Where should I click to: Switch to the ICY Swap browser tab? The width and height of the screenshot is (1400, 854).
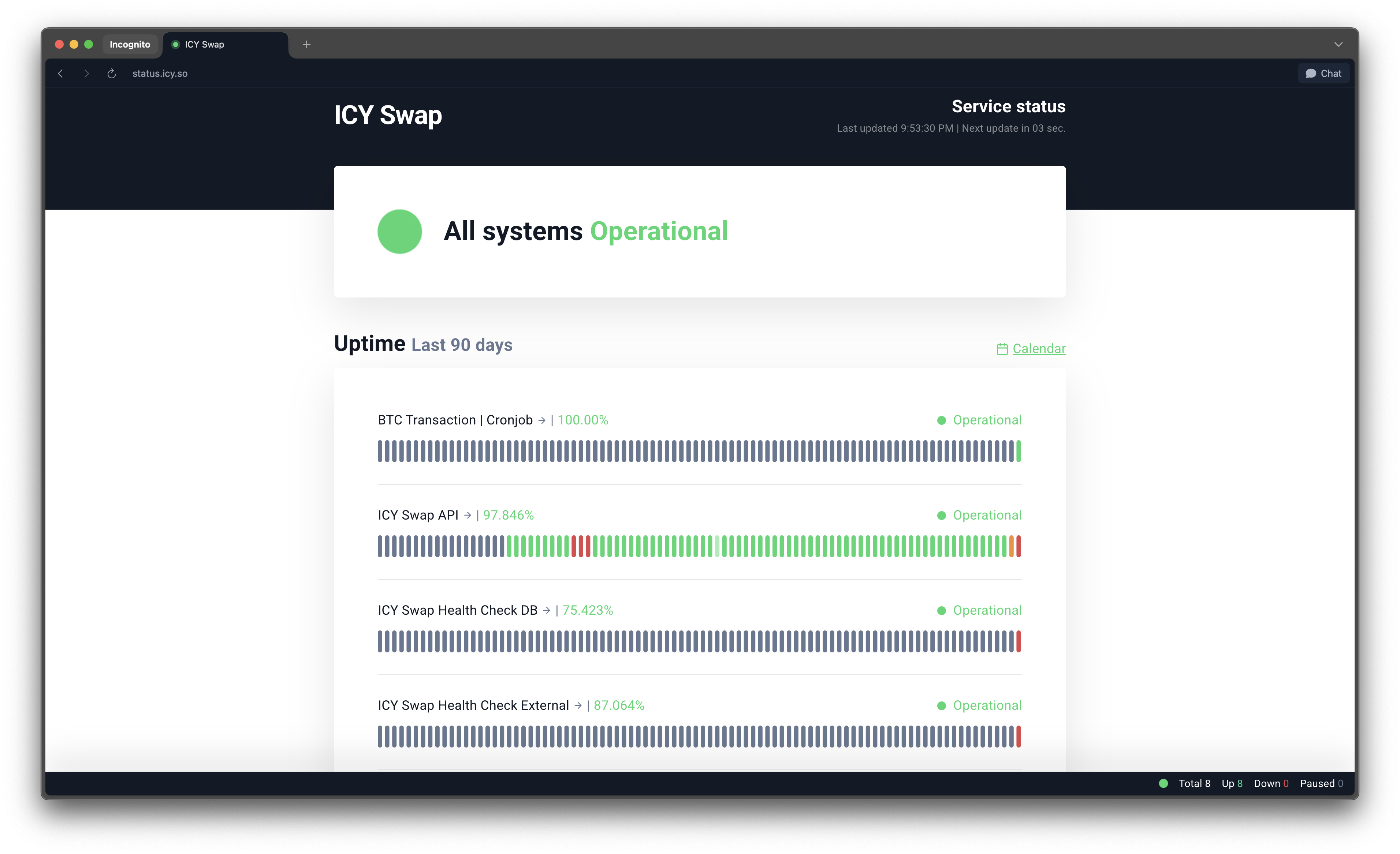pyautogui.click(x=226, y=44)
